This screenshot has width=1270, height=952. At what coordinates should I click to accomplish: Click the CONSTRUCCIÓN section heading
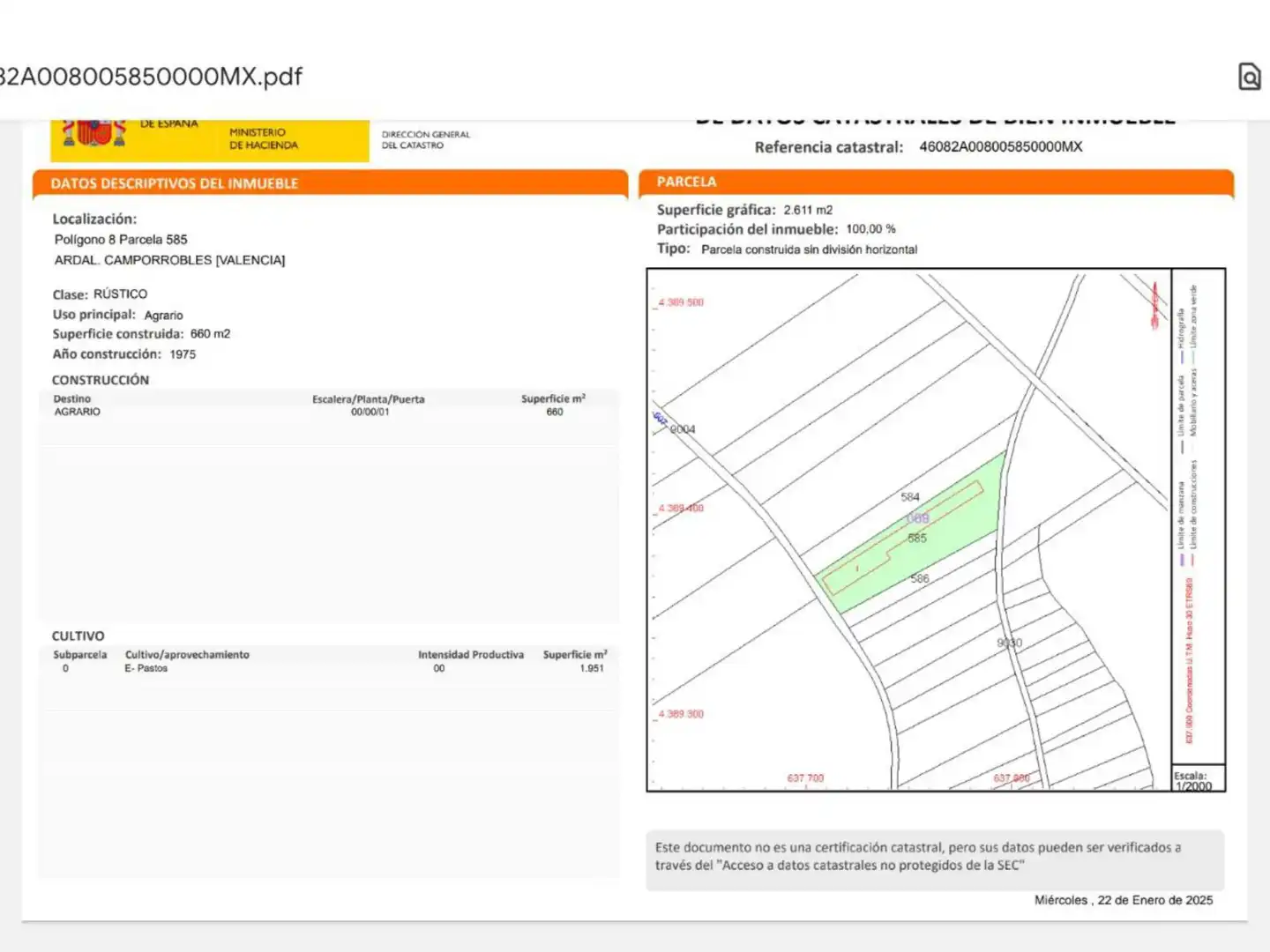point(101,380)
